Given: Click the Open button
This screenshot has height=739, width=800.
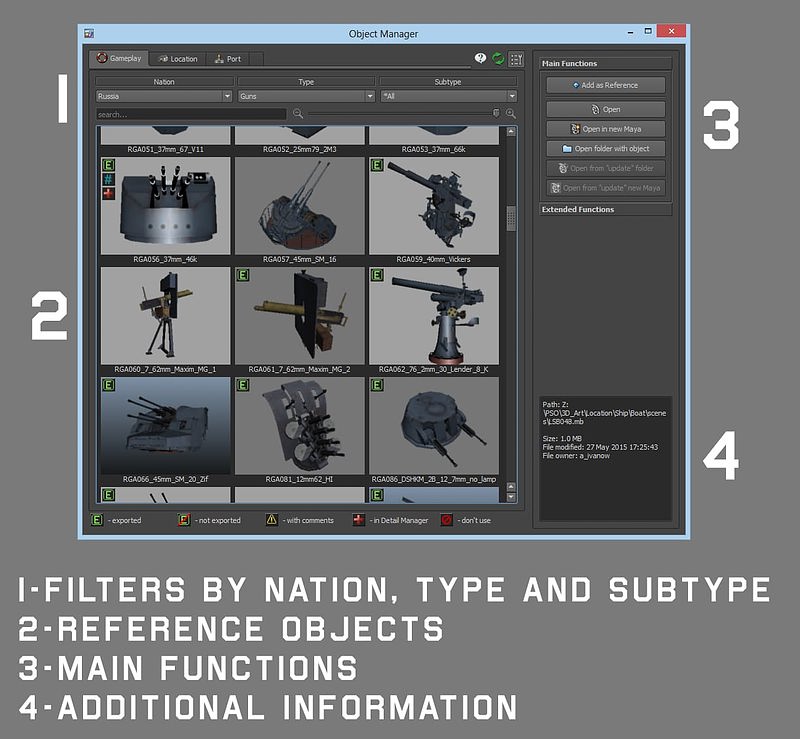Looking at the screenshot, I should (606, 109).
